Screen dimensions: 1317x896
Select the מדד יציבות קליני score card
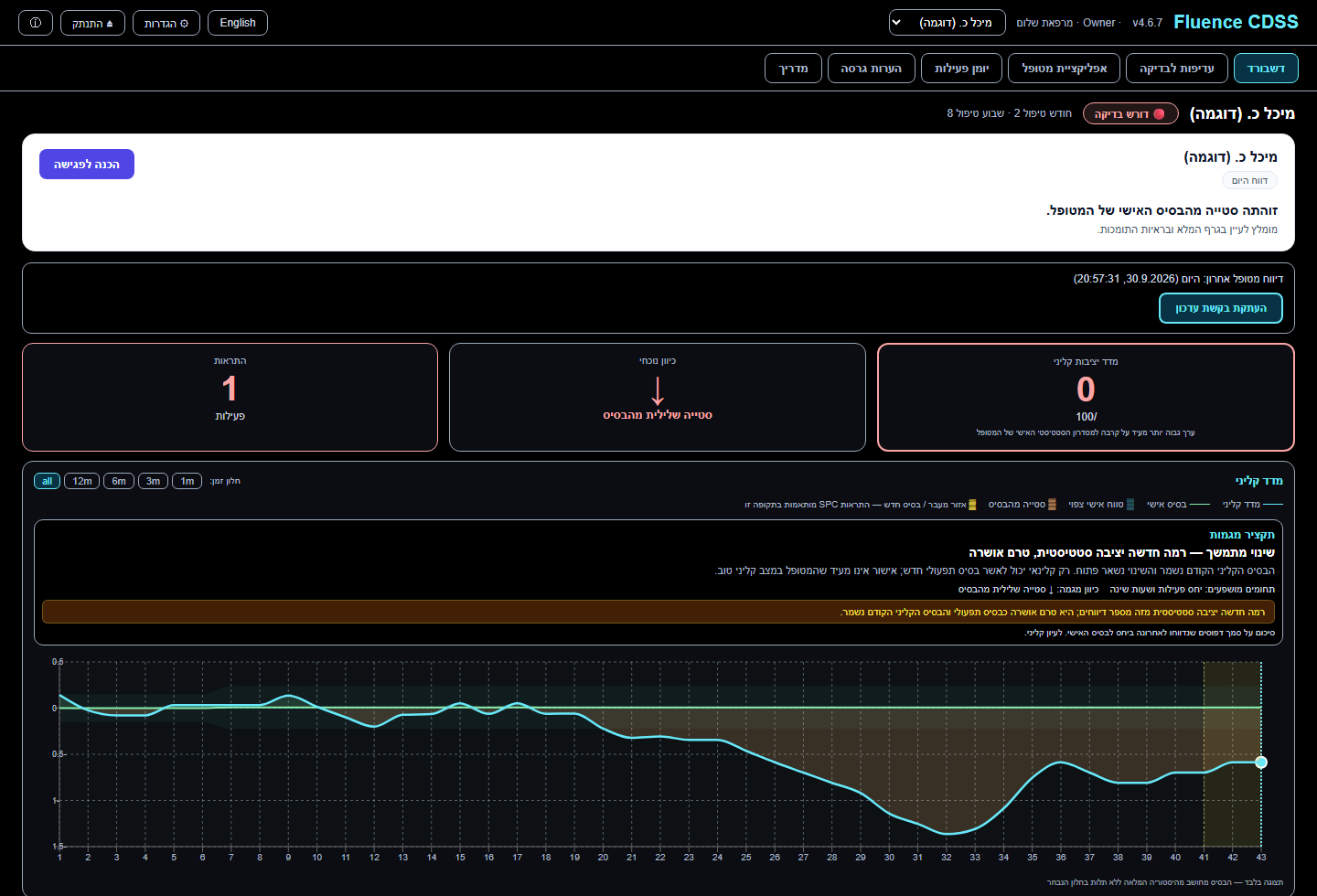tap(1086, 397)
